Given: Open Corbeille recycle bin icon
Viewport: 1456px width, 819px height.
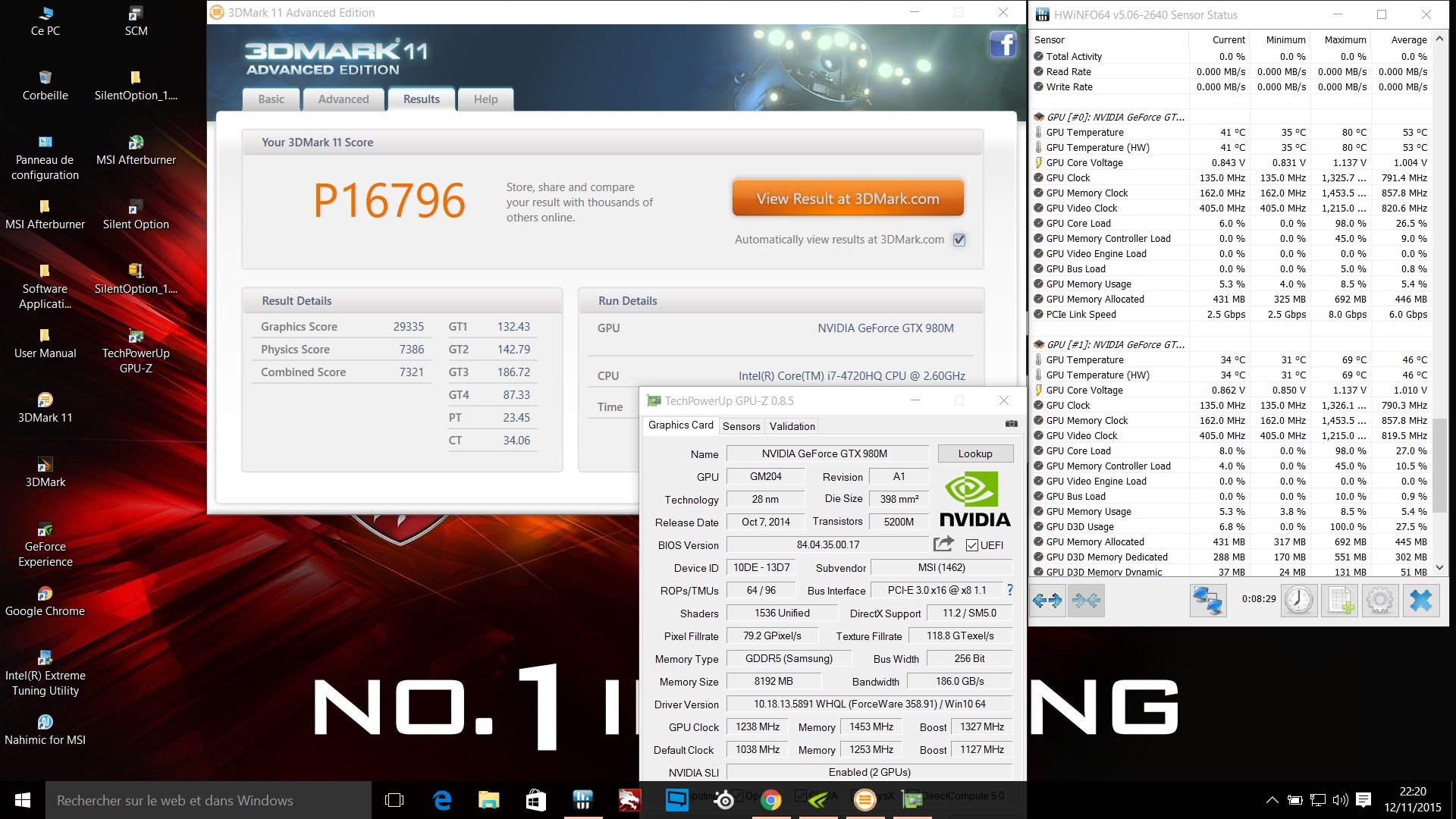Looking at the screenshot, I should (45, 86).
